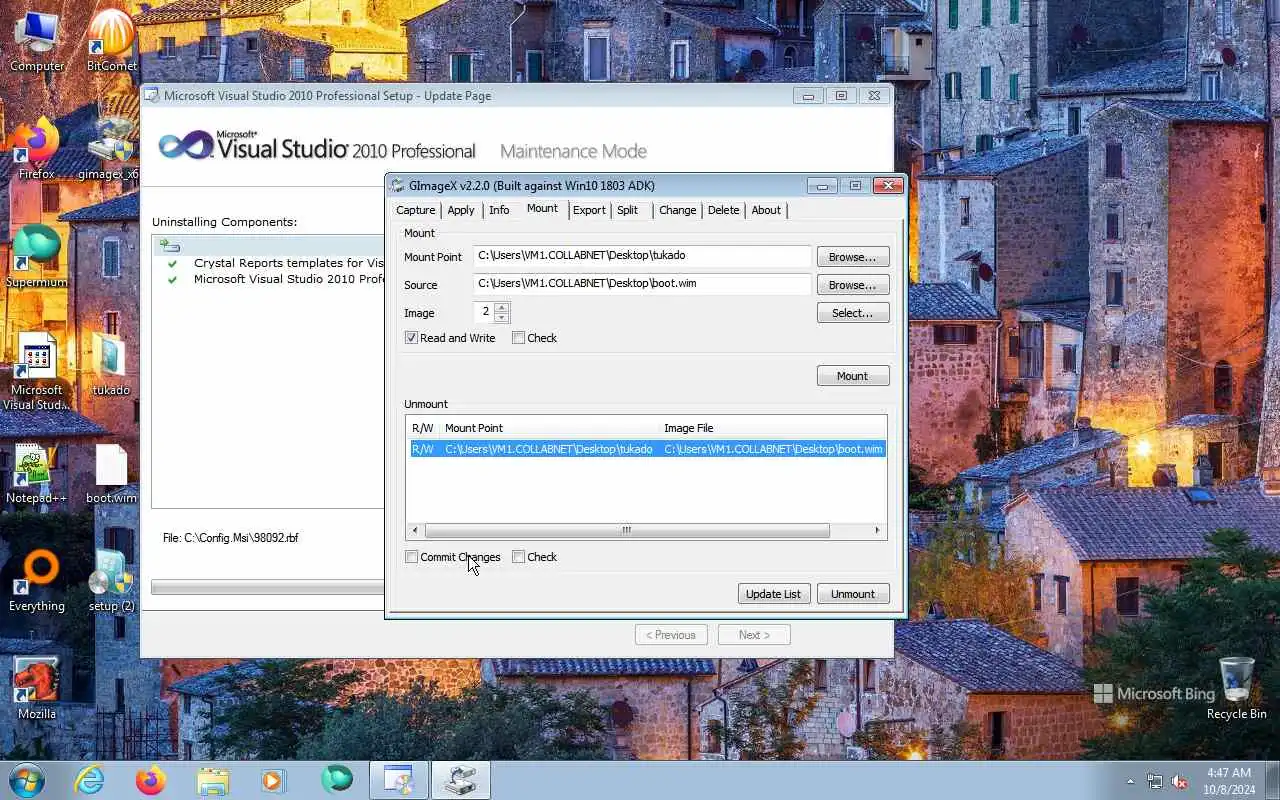Open the Notepad++ desktop shortcut

pos(37,474)
